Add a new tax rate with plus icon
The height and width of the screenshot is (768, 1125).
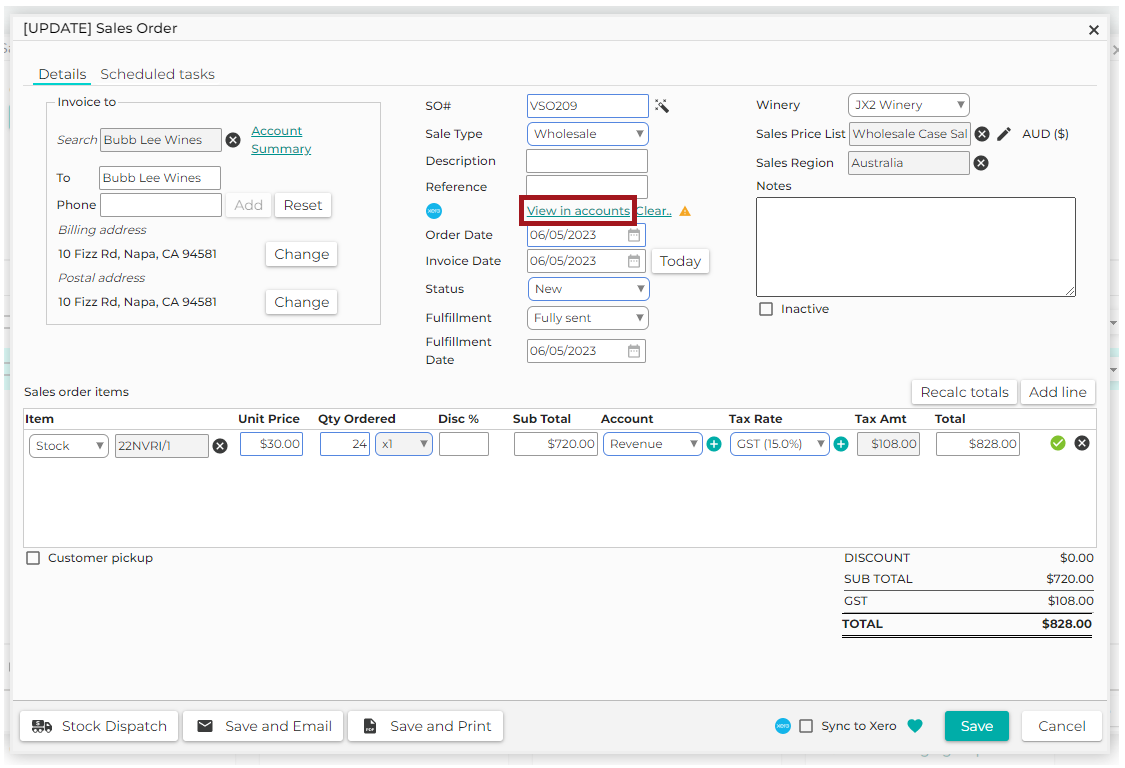(841, 444)
